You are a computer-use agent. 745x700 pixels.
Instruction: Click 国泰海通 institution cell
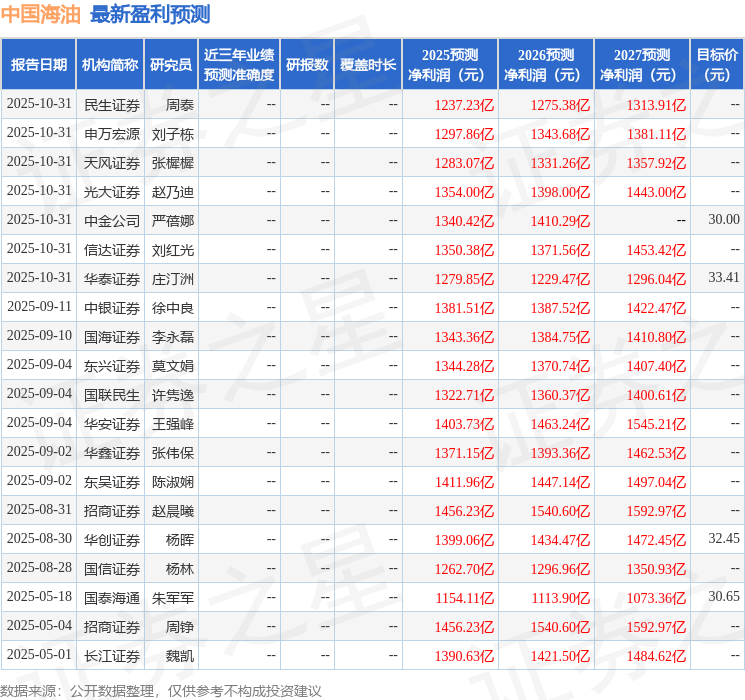pos(112,598)
